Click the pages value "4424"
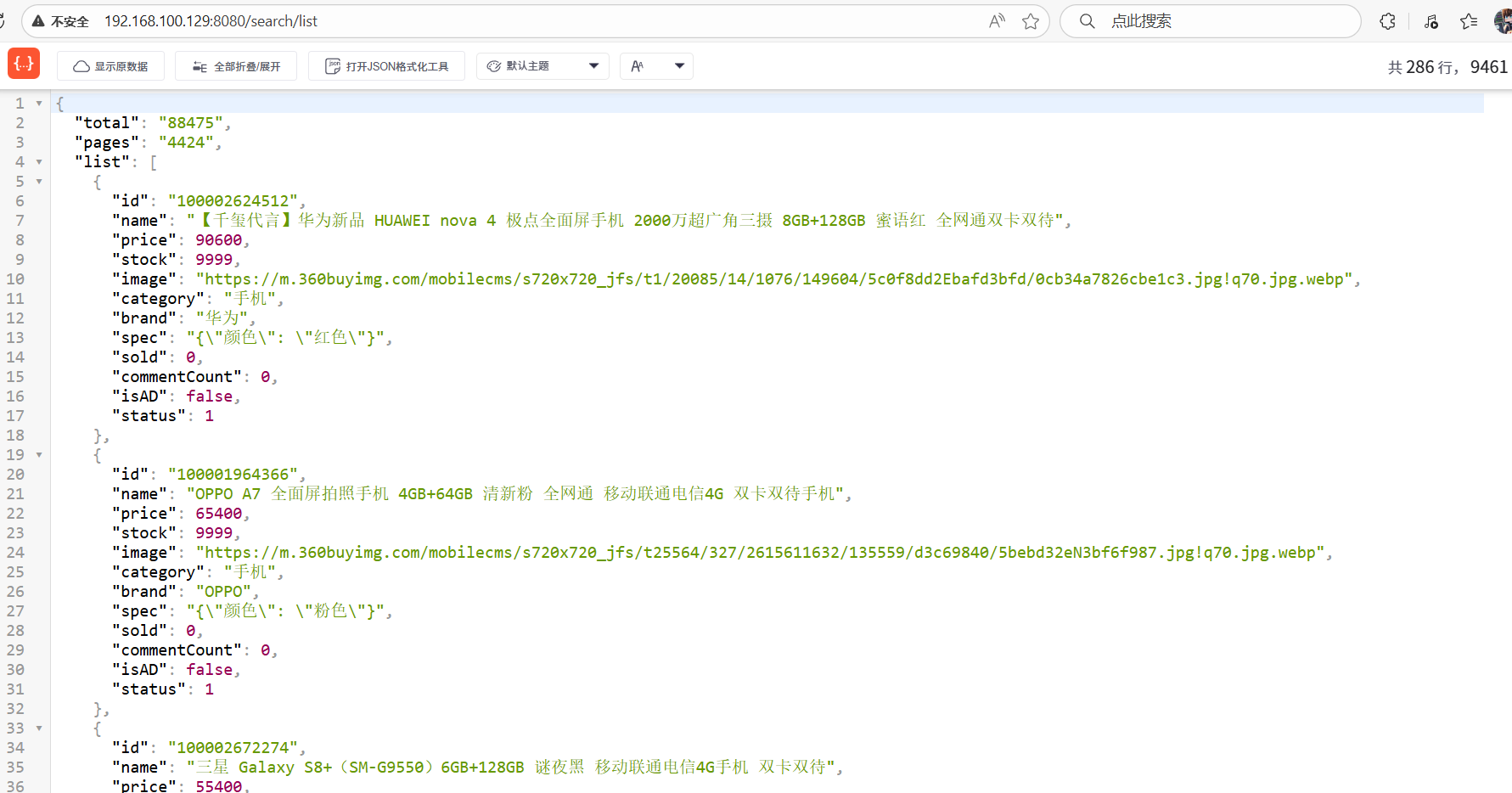The height and width of the screenshot is (793, 1512). (186, 143)
